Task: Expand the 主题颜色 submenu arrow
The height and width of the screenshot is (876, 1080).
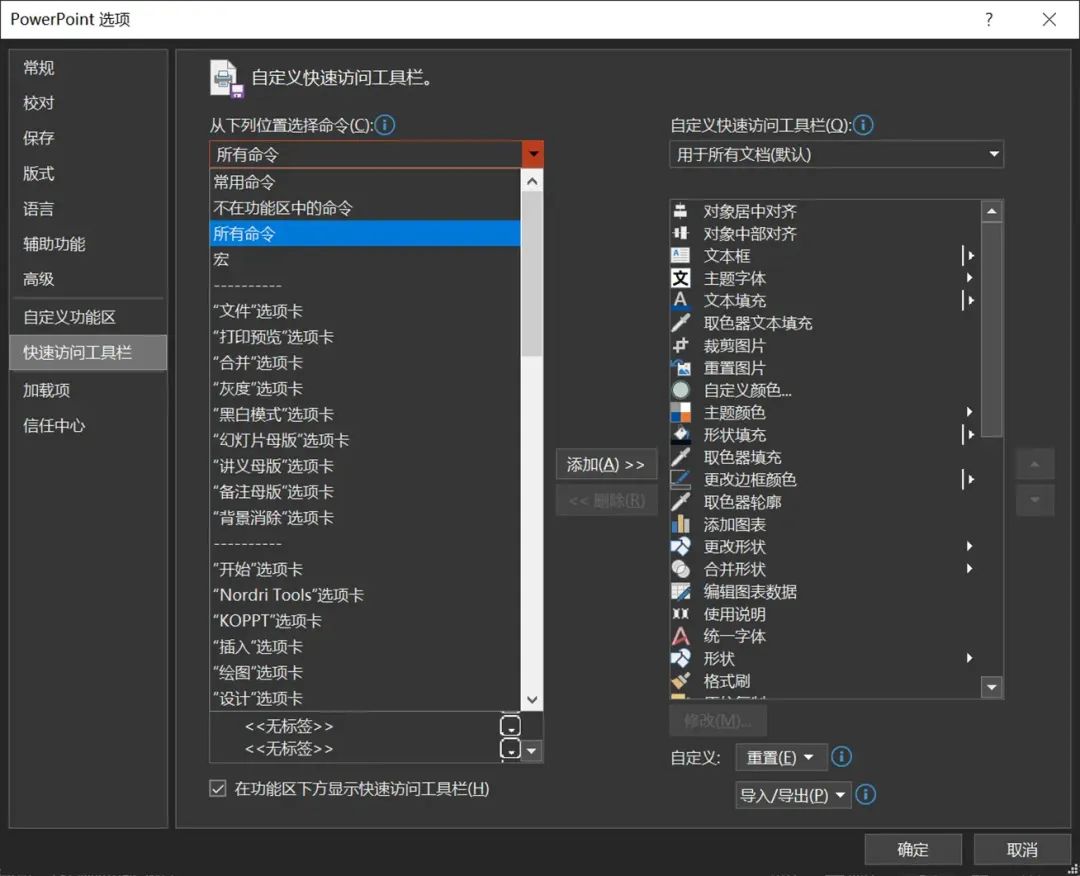Action: (x=969, y=413)
